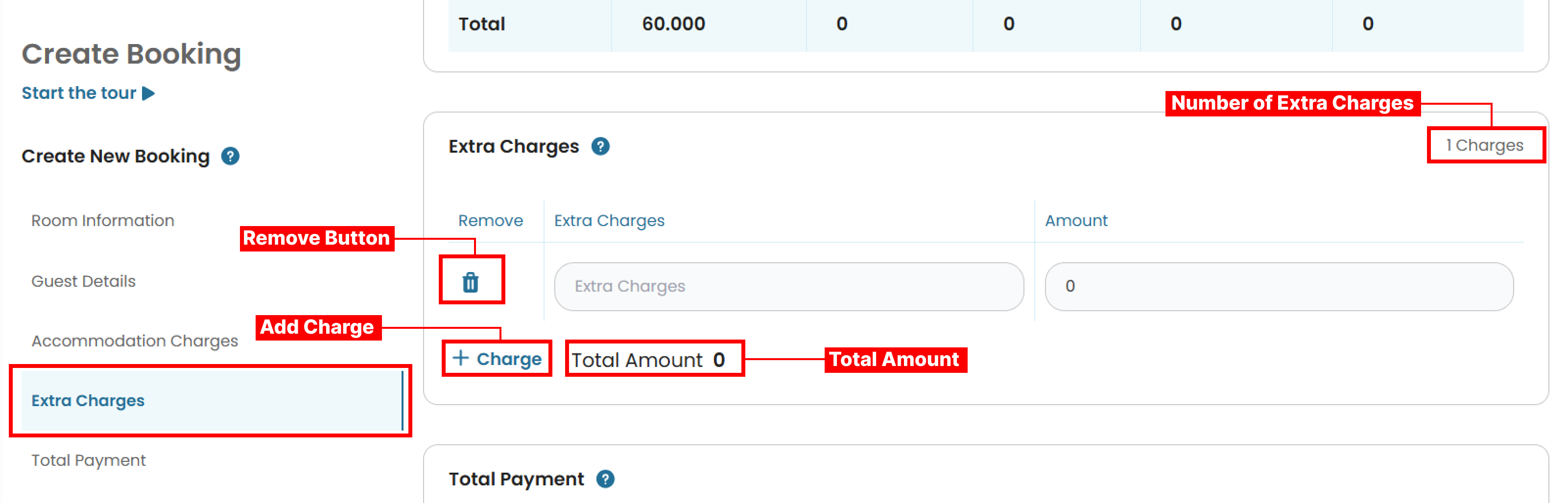Open the Total Payment help icon
1568x503 pixels.
605,480
